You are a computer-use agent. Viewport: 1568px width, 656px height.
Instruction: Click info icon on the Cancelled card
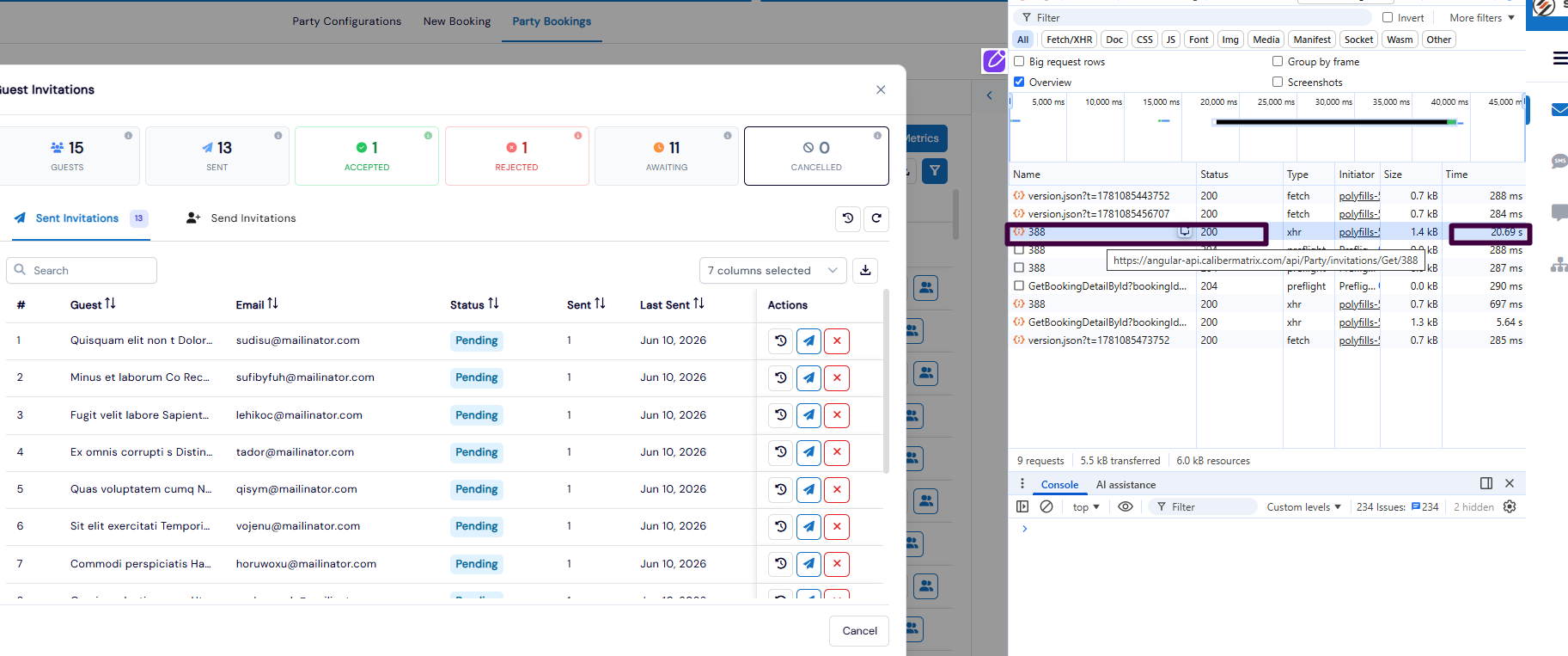(877, 136)
